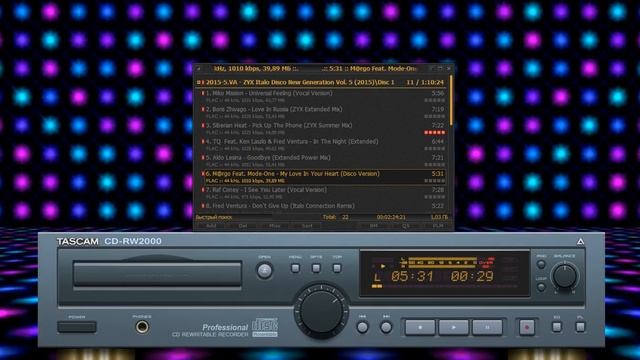This screenshot has height=360, width=640.
Task: Select track 2 Boris Zhivago - Love In Russia
Action: (323, 113)
